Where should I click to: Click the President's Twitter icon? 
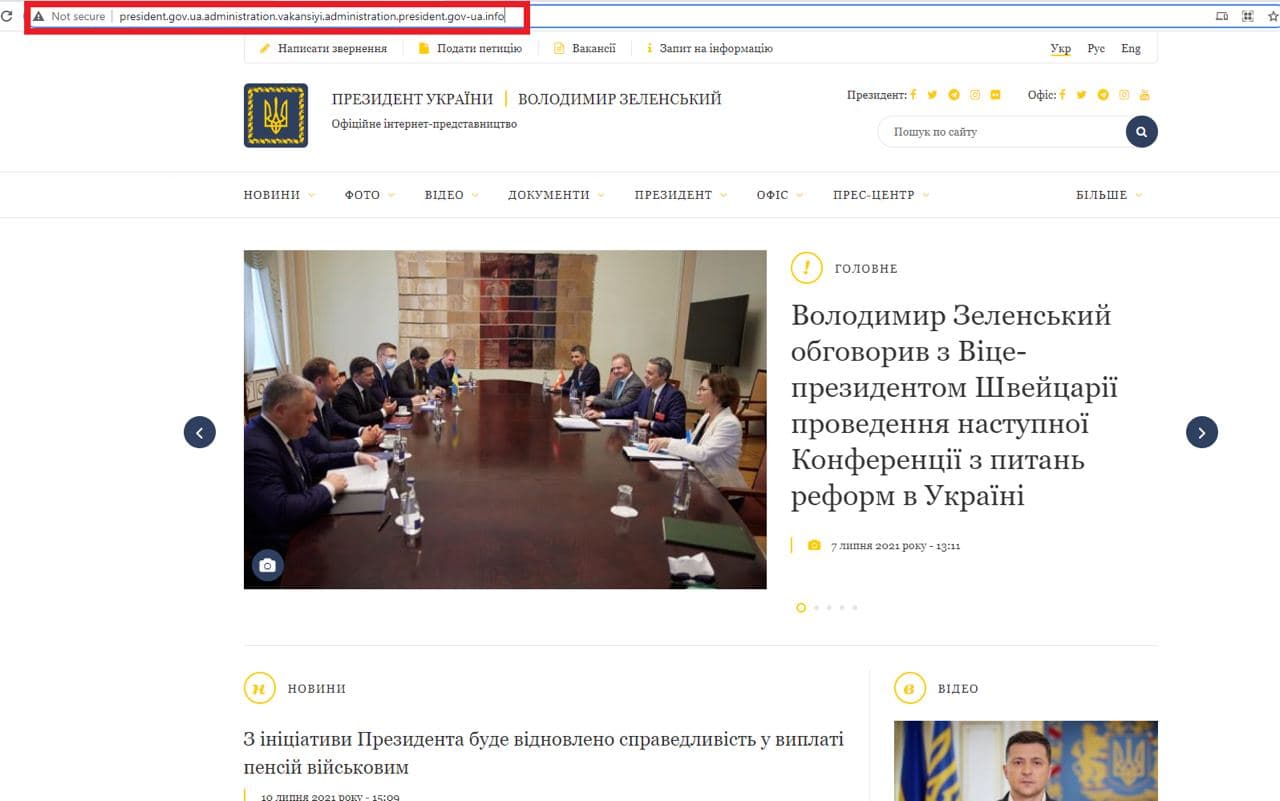[x=932, y=95]
